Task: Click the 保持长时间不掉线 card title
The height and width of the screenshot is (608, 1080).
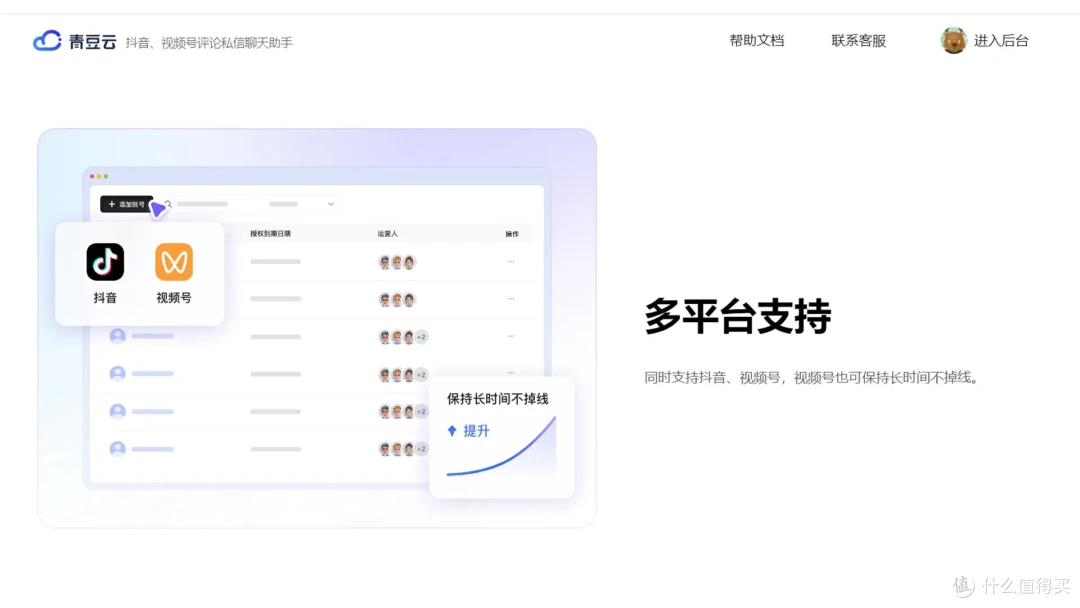Action: (x=498, y=399)
